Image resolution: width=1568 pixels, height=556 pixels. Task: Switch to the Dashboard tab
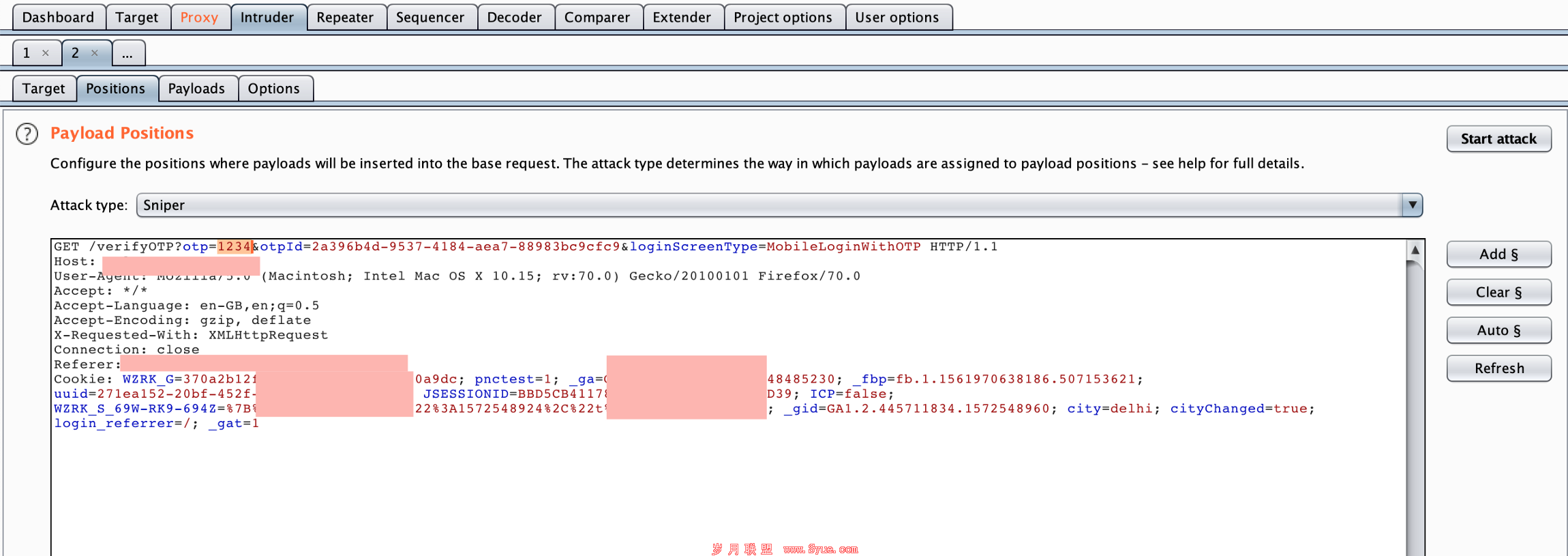[58, 17]
